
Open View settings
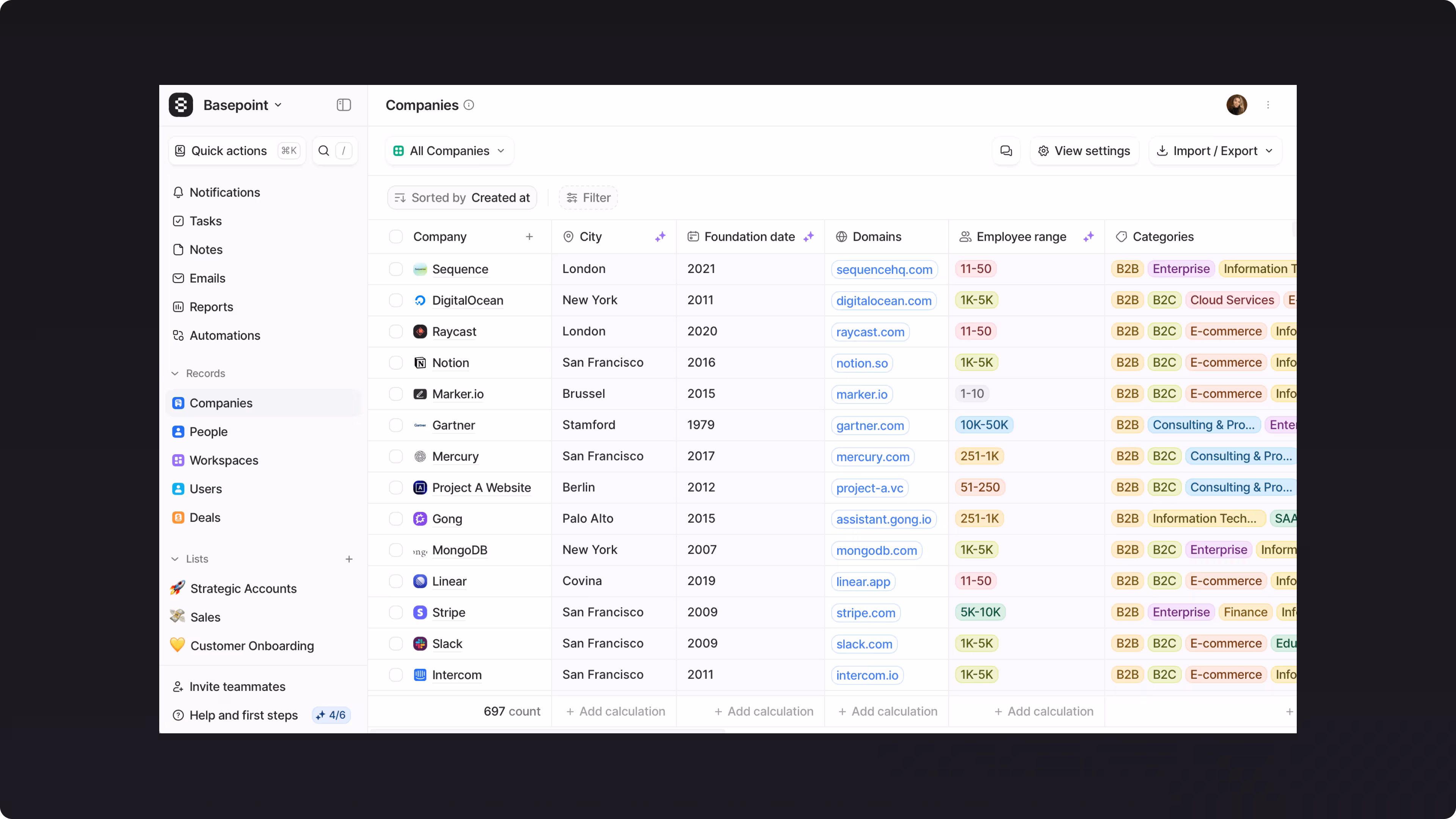click(1085, 151)
